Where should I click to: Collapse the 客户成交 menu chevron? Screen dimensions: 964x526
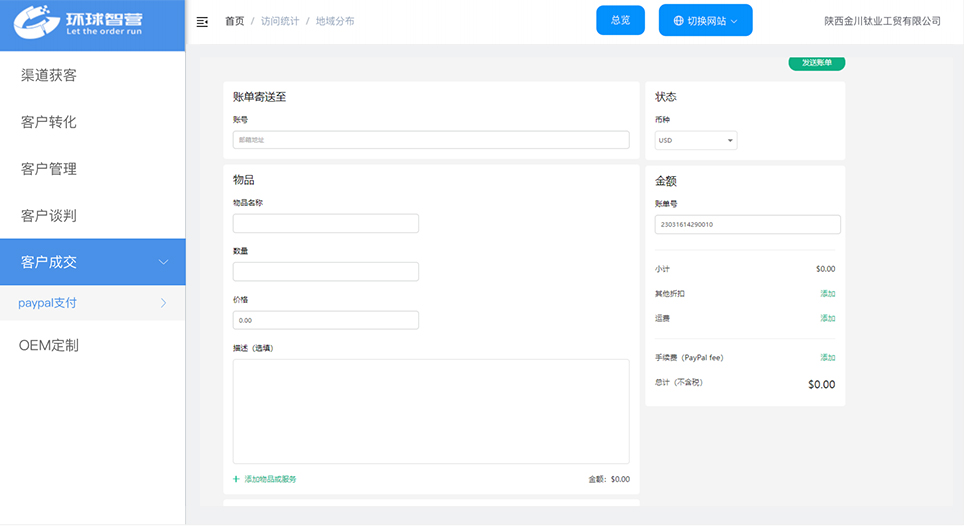[163, 262]
